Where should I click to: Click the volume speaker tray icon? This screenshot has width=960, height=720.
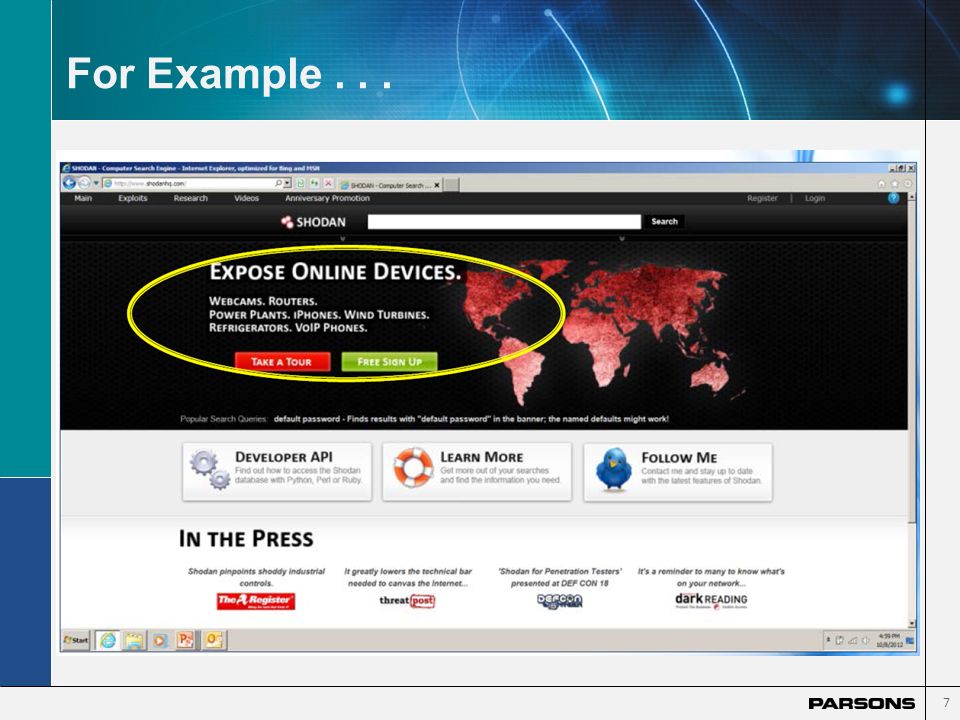[x=866, y=640]
